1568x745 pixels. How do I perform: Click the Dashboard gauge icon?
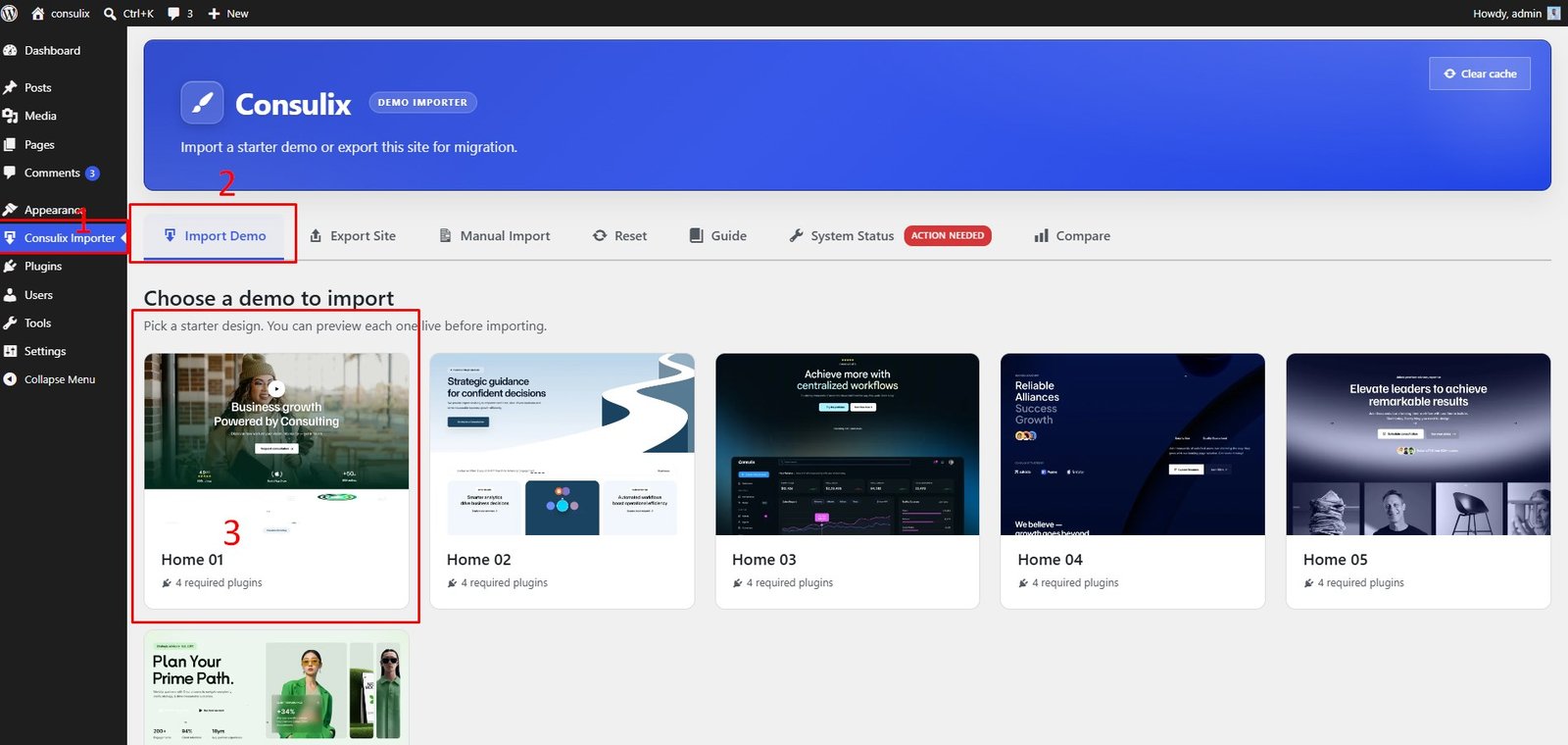coord(11,50)
